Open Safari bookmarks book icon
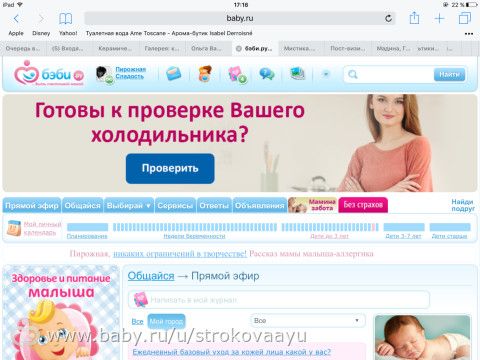The image size is (480, 360). click(65, 19)
